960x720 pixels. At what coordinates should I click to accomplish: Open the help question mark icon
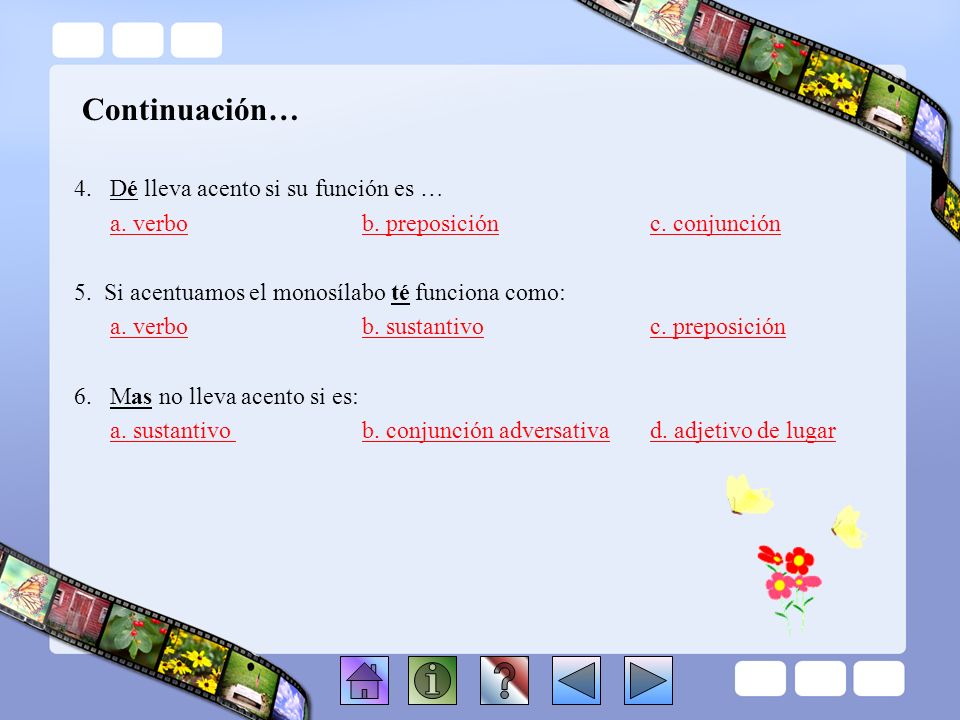504,680
